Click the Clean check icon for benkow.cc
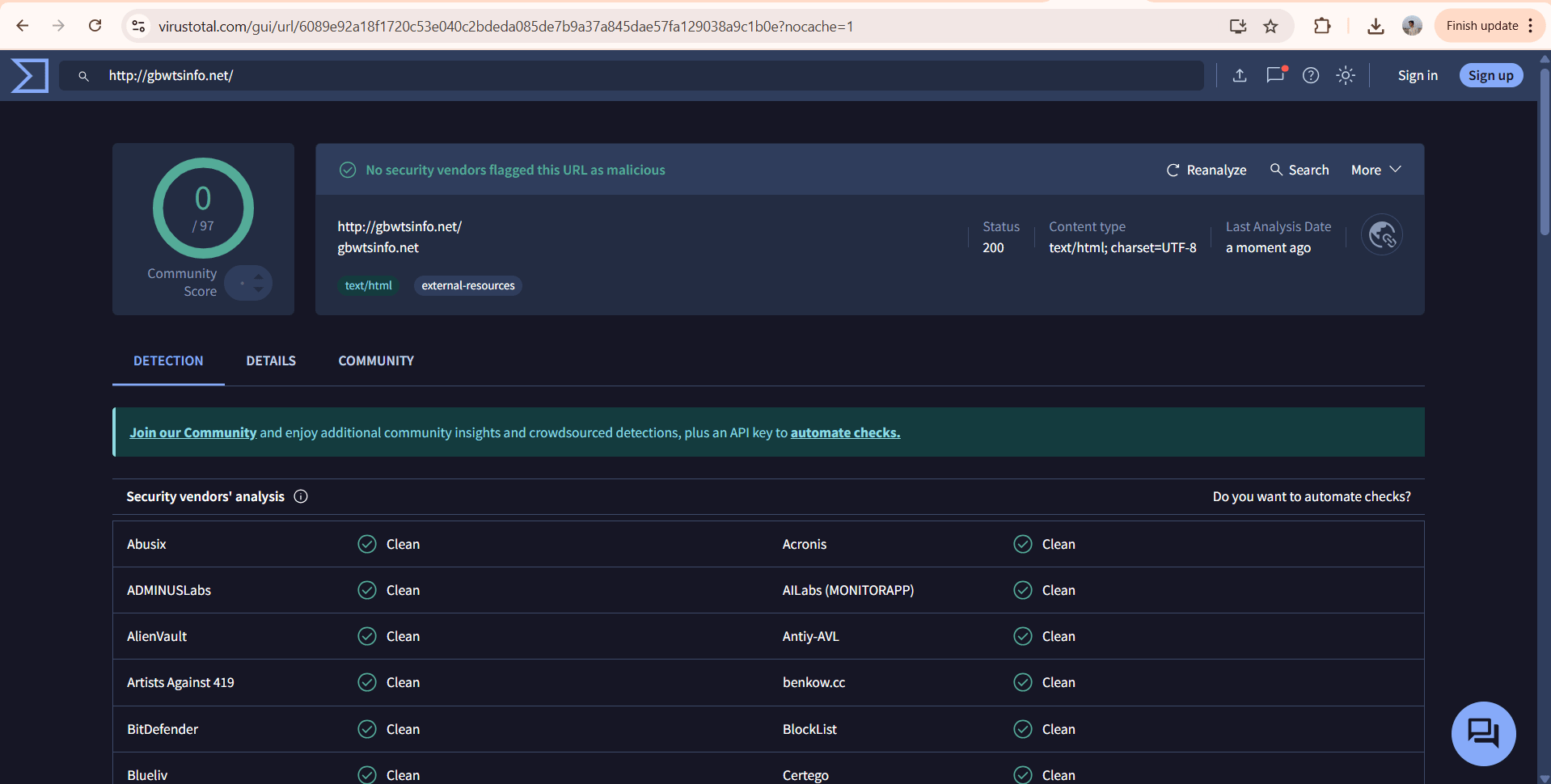 [x=1023, y=682]
